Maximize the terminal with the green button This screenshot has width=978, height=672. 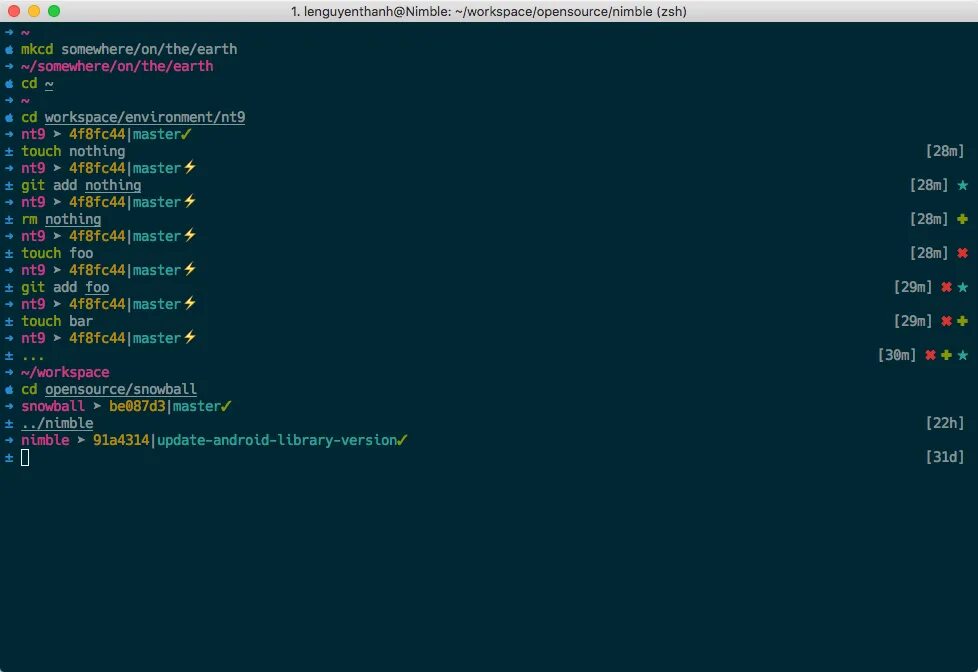coord(54,11)
